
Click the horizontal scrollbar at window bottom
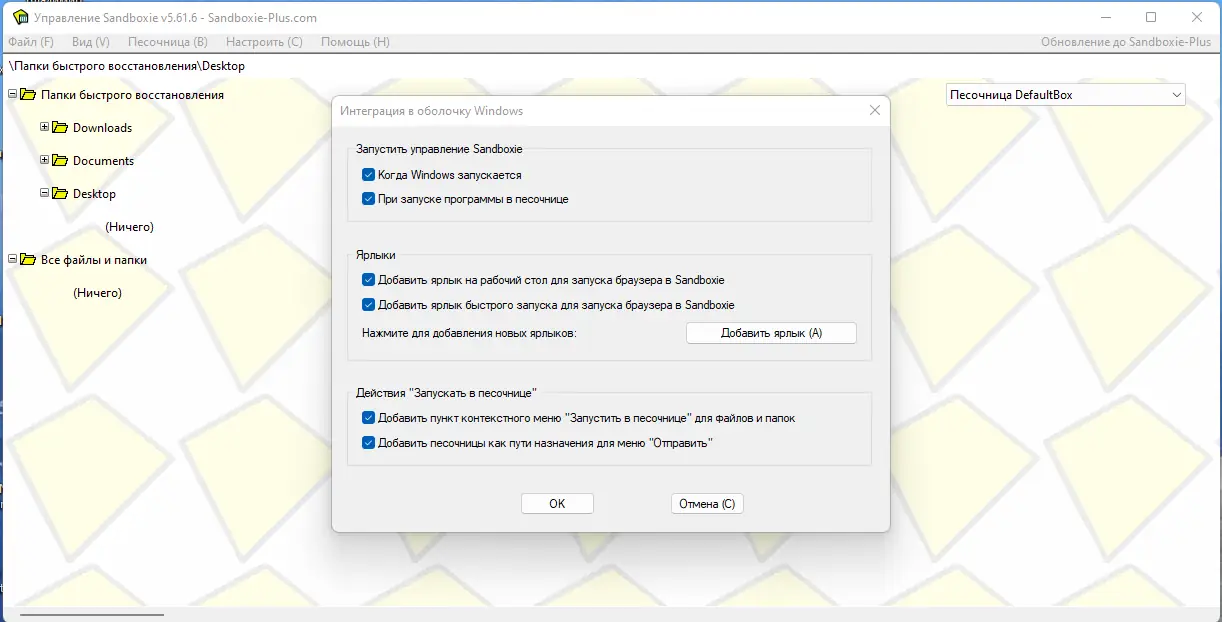91,615
